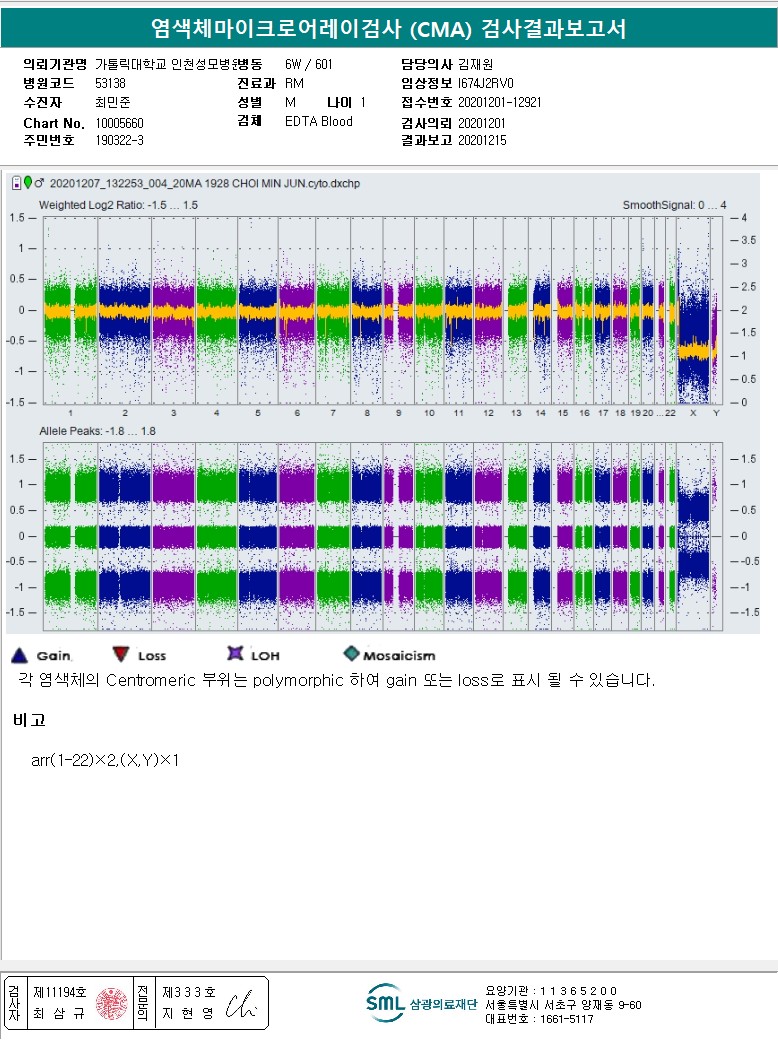Click result report date 20201215
This screenshot has height=1040, width=778.
click(482, 141)
